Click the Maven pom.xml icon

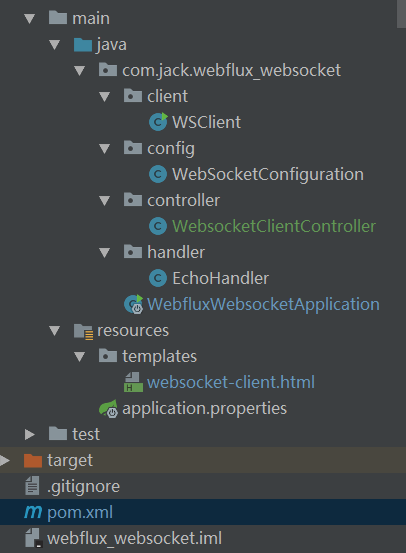click(33, 512)
